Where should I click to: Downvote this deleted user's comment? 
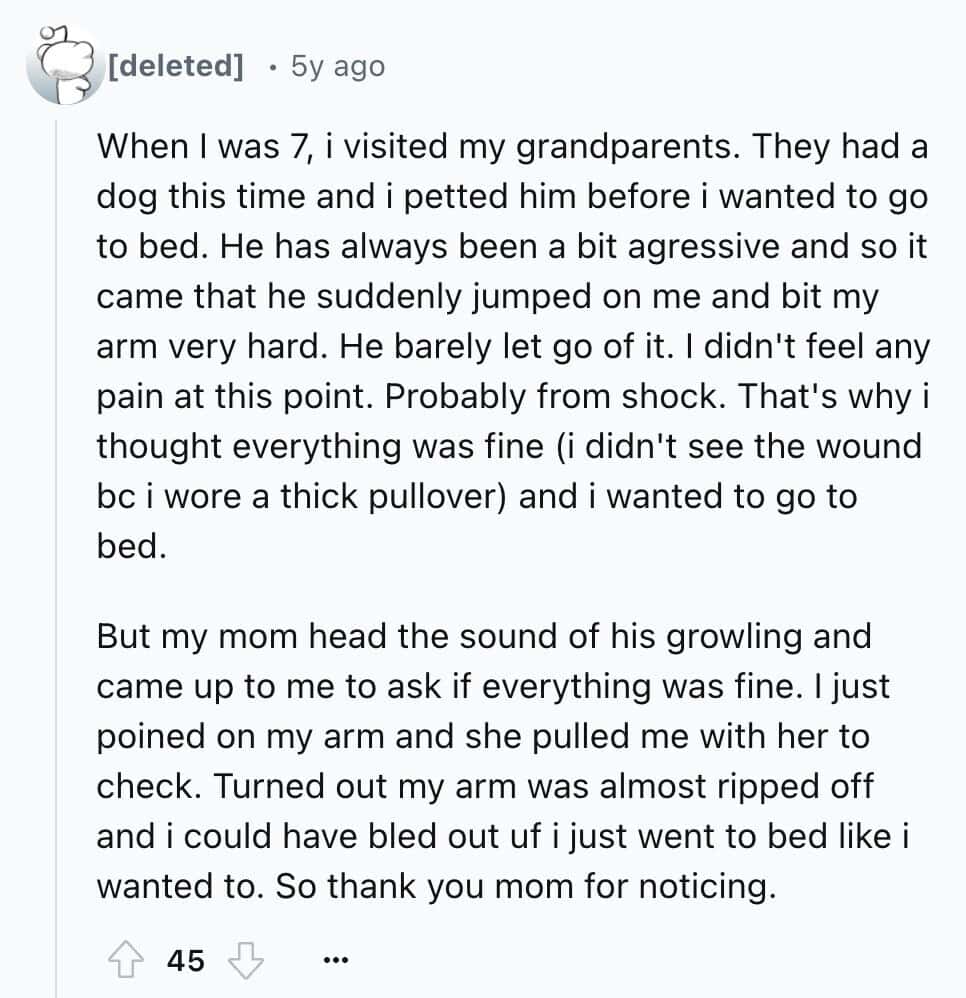pyautogui.click(x=246, y=962)
